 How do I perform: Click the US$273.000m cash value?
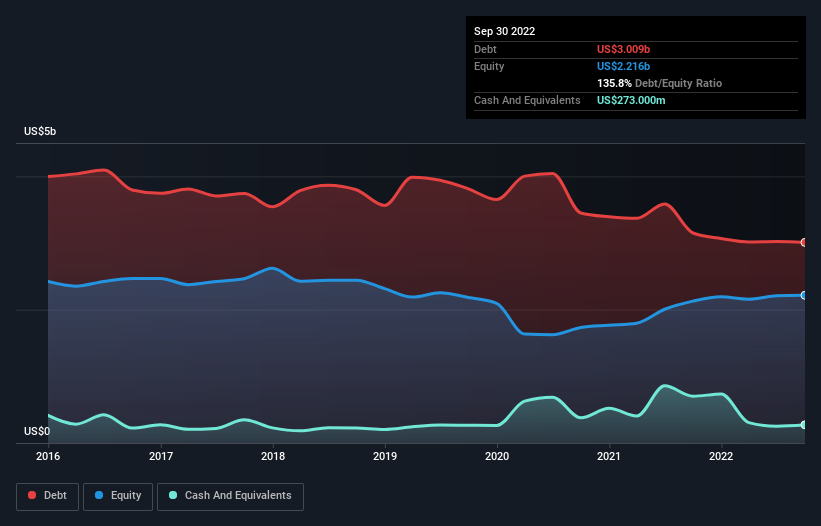coord(631,100)
